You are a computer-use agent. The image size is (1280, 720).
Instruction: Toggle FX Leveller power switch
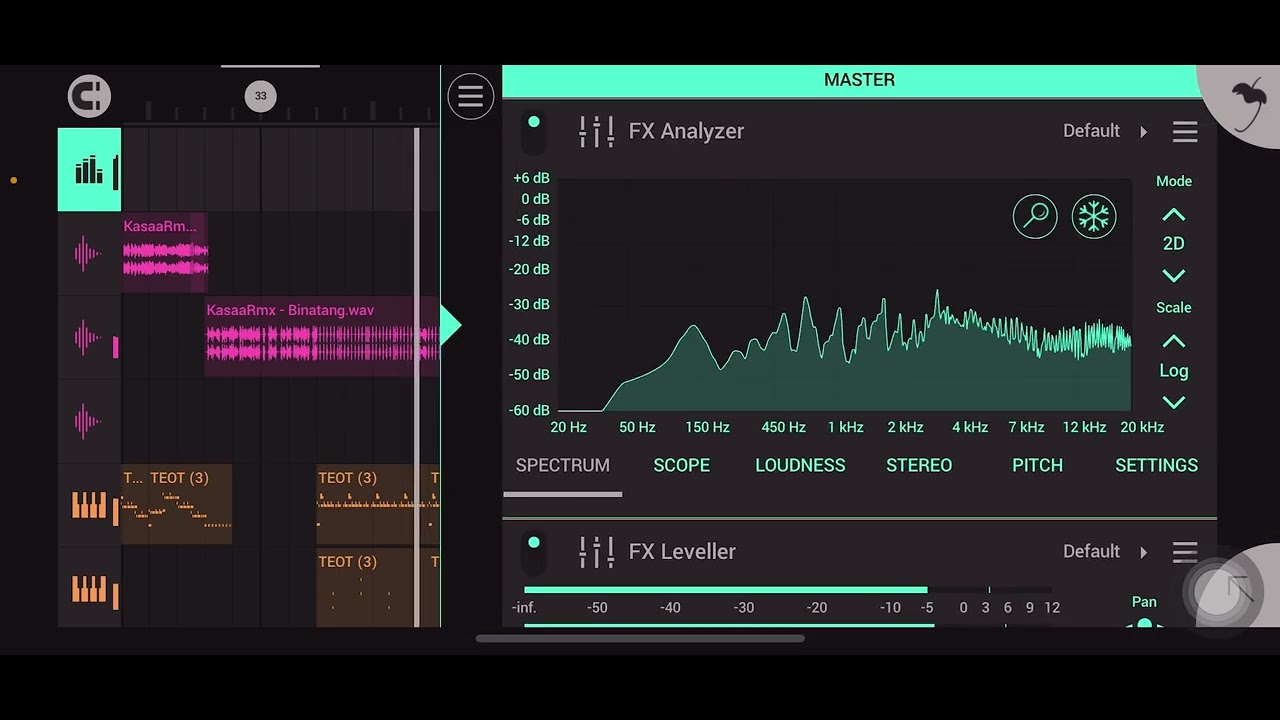pos(534,552)
